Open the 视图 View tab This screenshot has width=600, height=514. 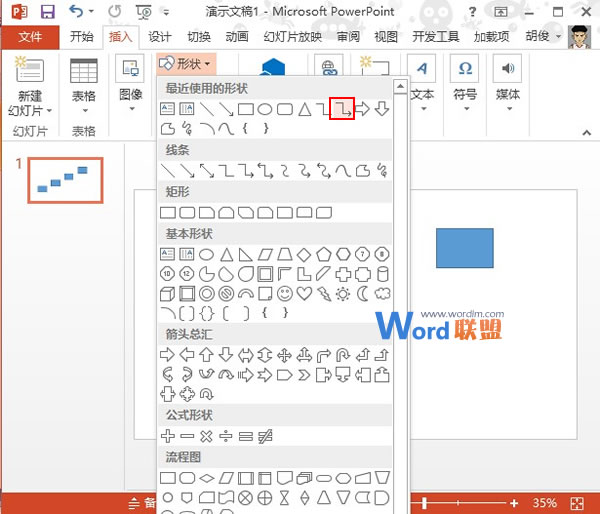click(386, 37)
